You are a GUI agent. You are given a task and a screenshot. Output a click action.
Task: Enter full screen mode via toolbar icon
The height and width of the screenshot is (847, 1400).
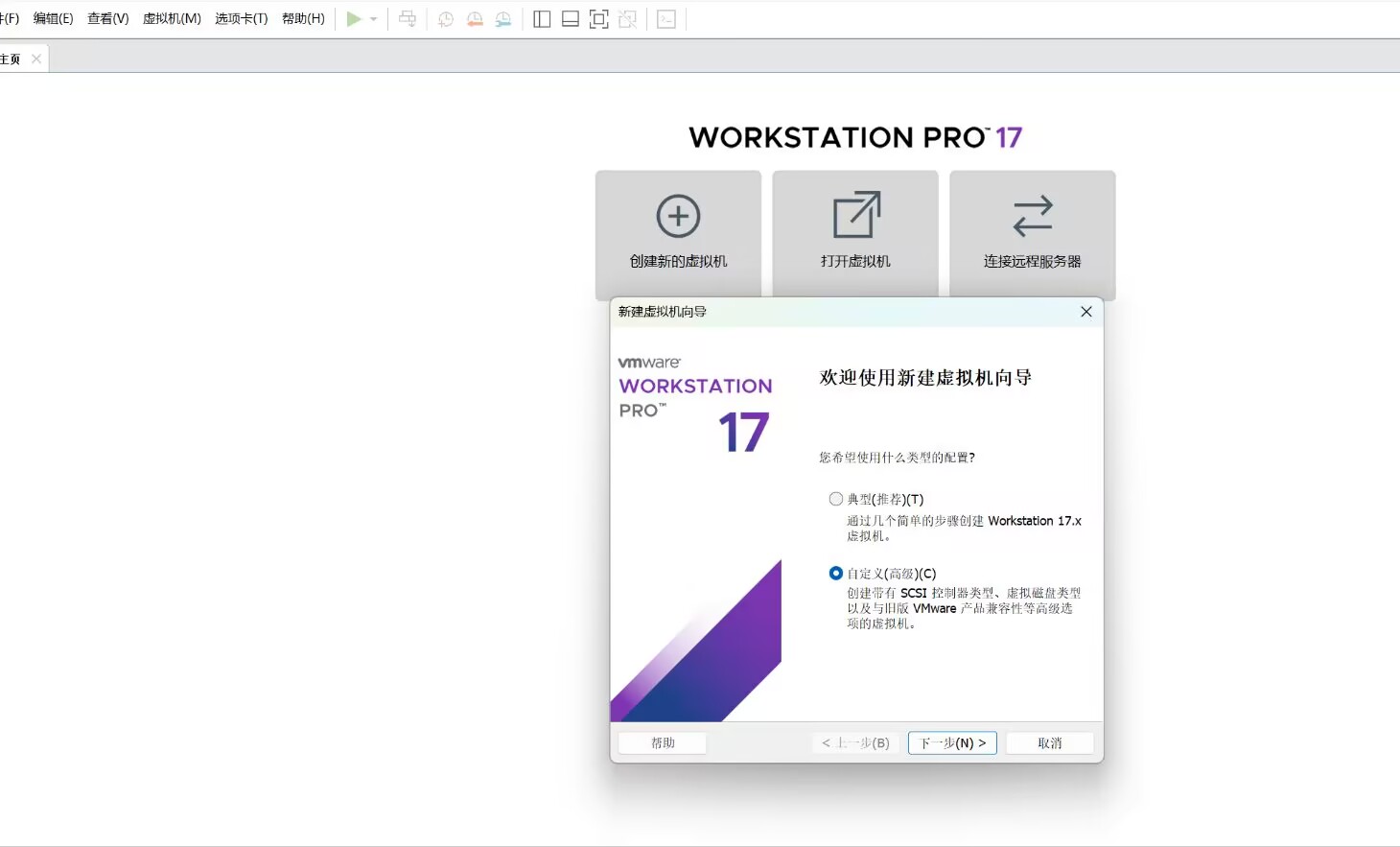[x=599, y=19]
